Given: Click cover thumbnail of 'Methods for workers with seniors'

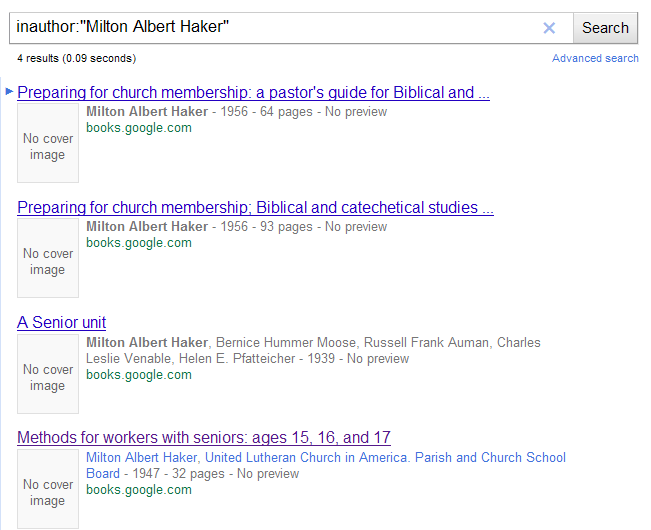Looking at the screenshot, I should (x=48, y=488).
